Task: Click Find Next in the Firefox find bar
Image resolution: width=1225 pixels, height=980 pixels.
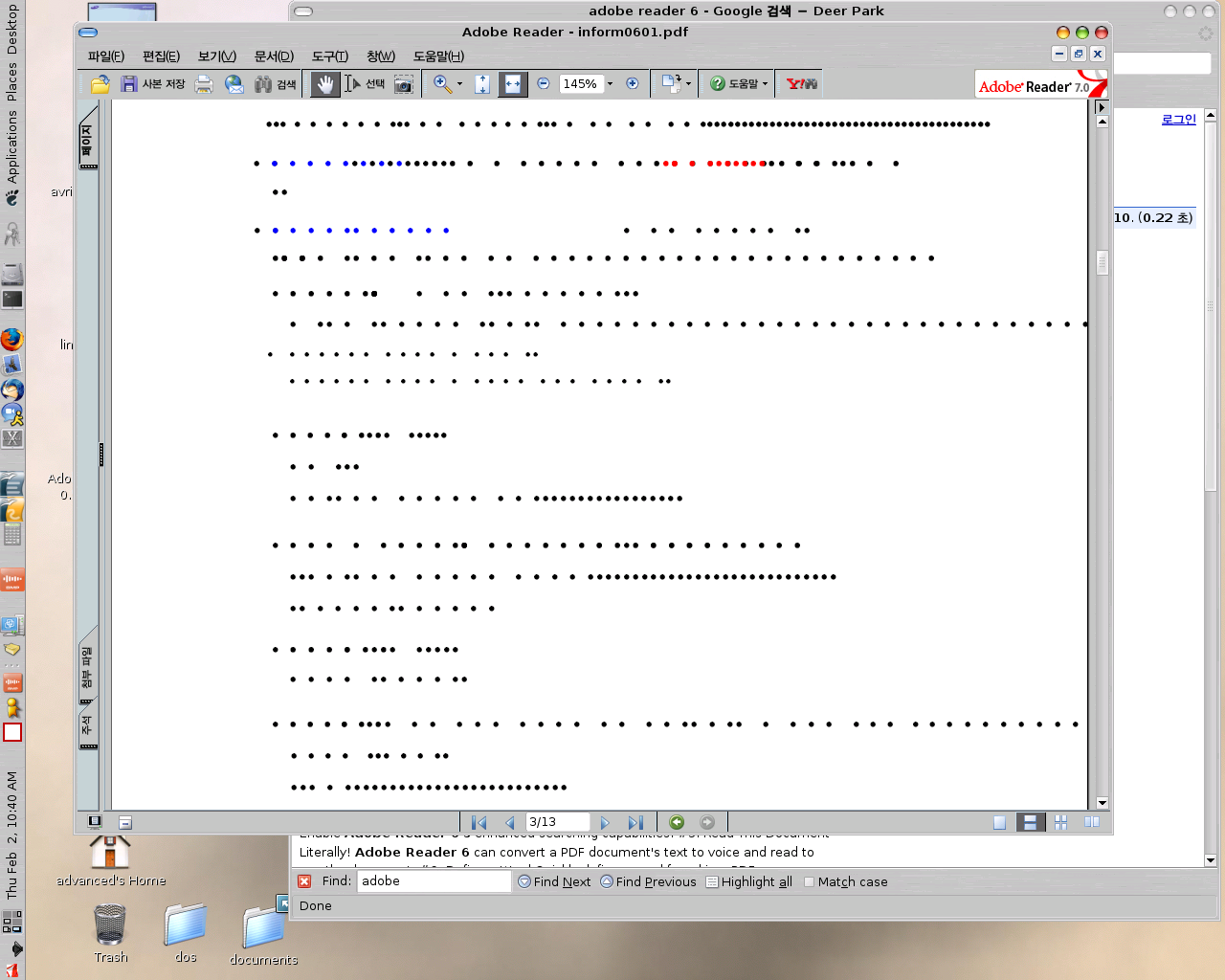Action: 555,881
